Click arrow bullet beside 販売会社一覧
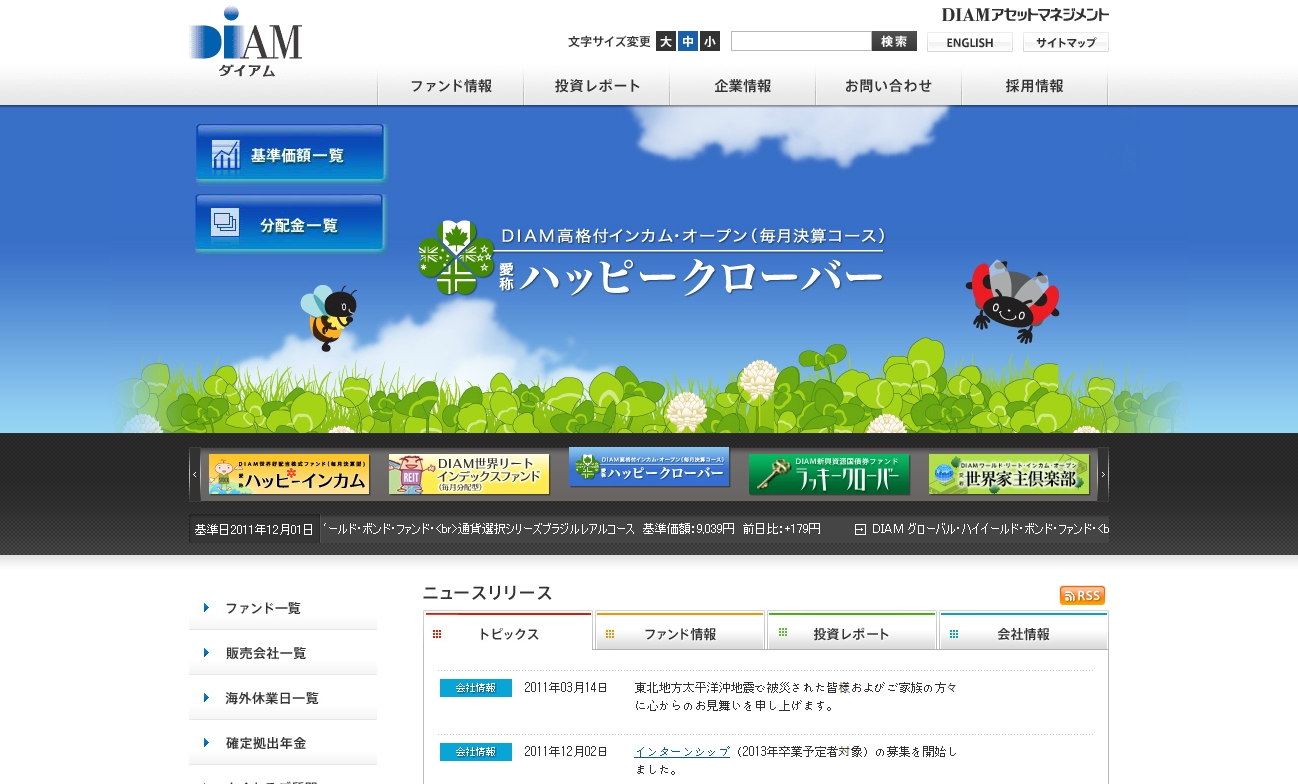This screenshot has width=1298, height=784. tap(206, 652)
